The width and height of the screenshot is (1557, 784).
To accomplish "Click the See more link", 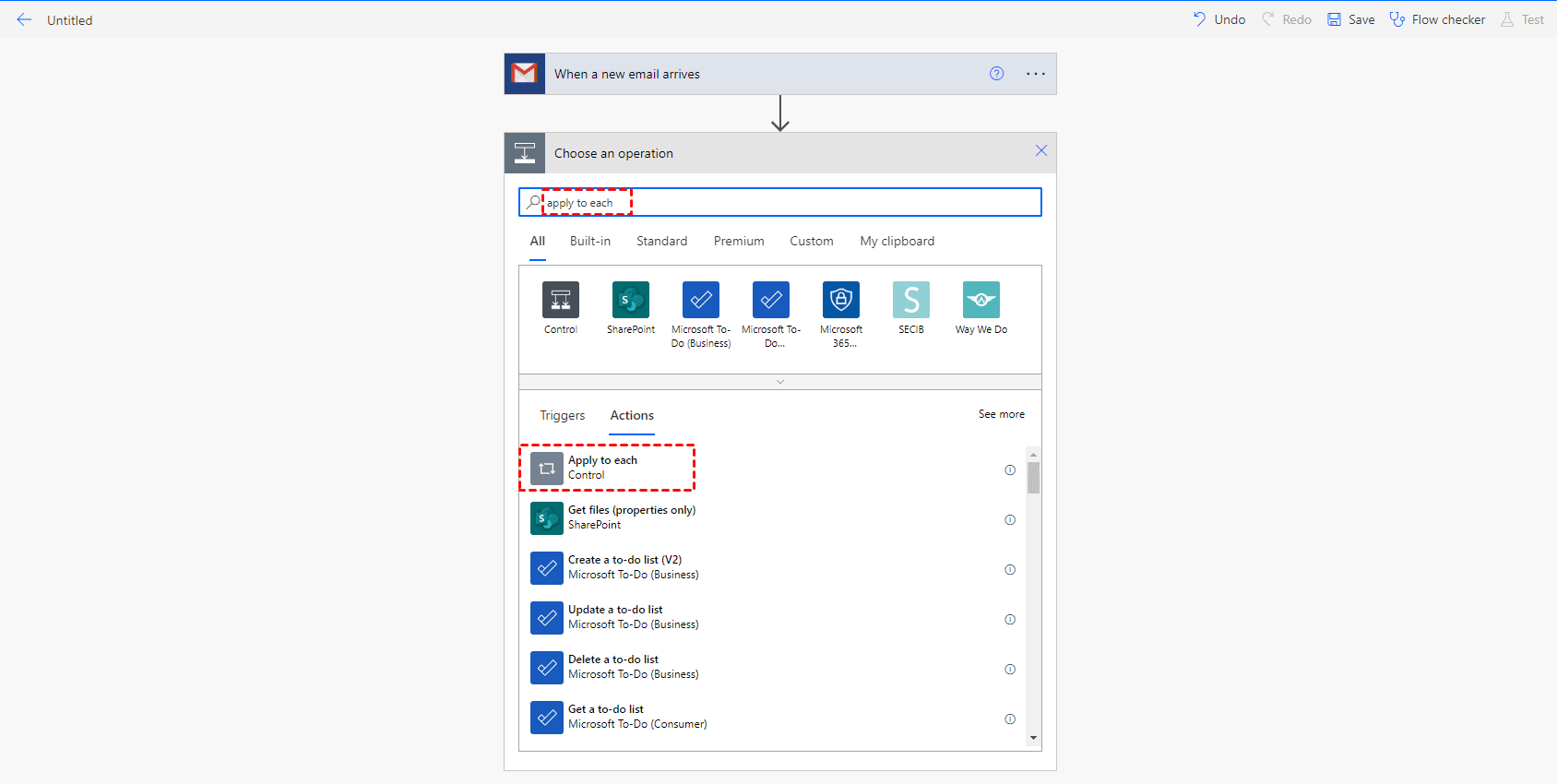I will [1002, 414].
